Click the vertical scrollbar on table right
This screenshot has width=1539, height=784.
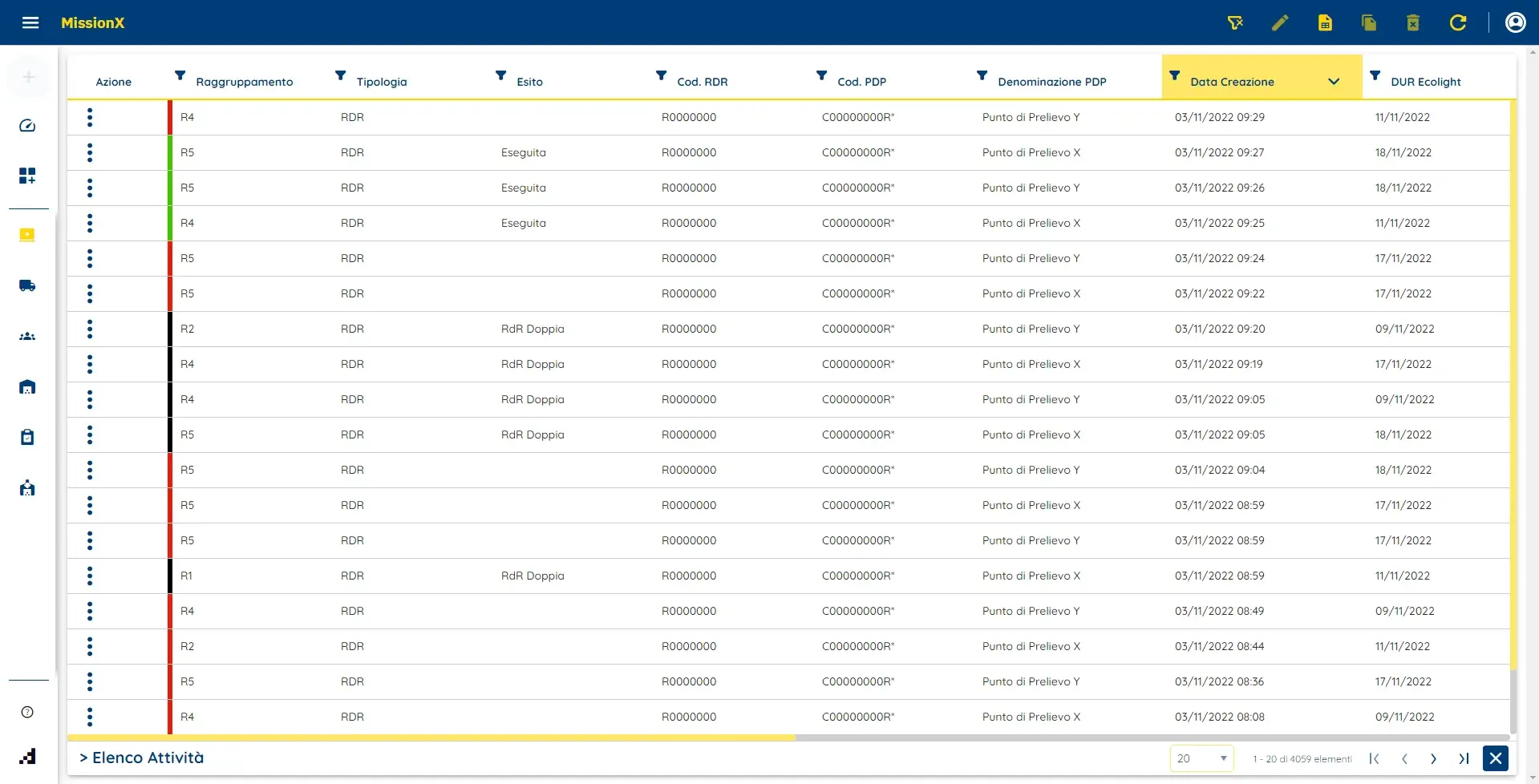coord(1513,385)
